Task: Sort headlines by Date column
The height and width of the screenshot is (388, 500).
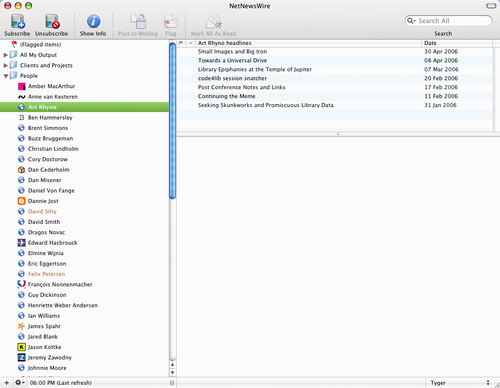Action: [x=456, y=43]
